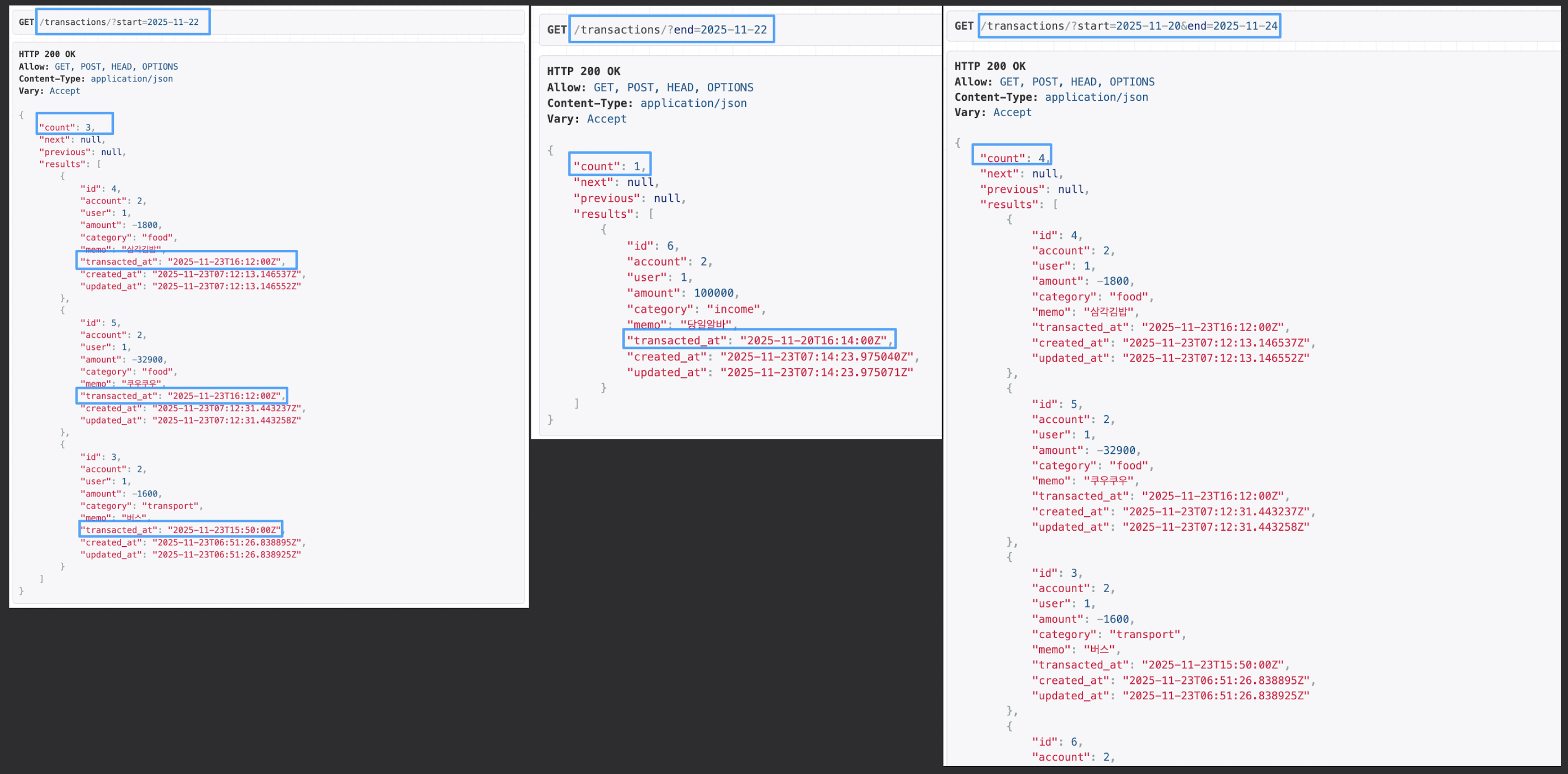Click the Allow: GET, POST, HEAD, OPTIONS line in left panel
Viewport: 1568px width, 774px height.
[98, 66]
